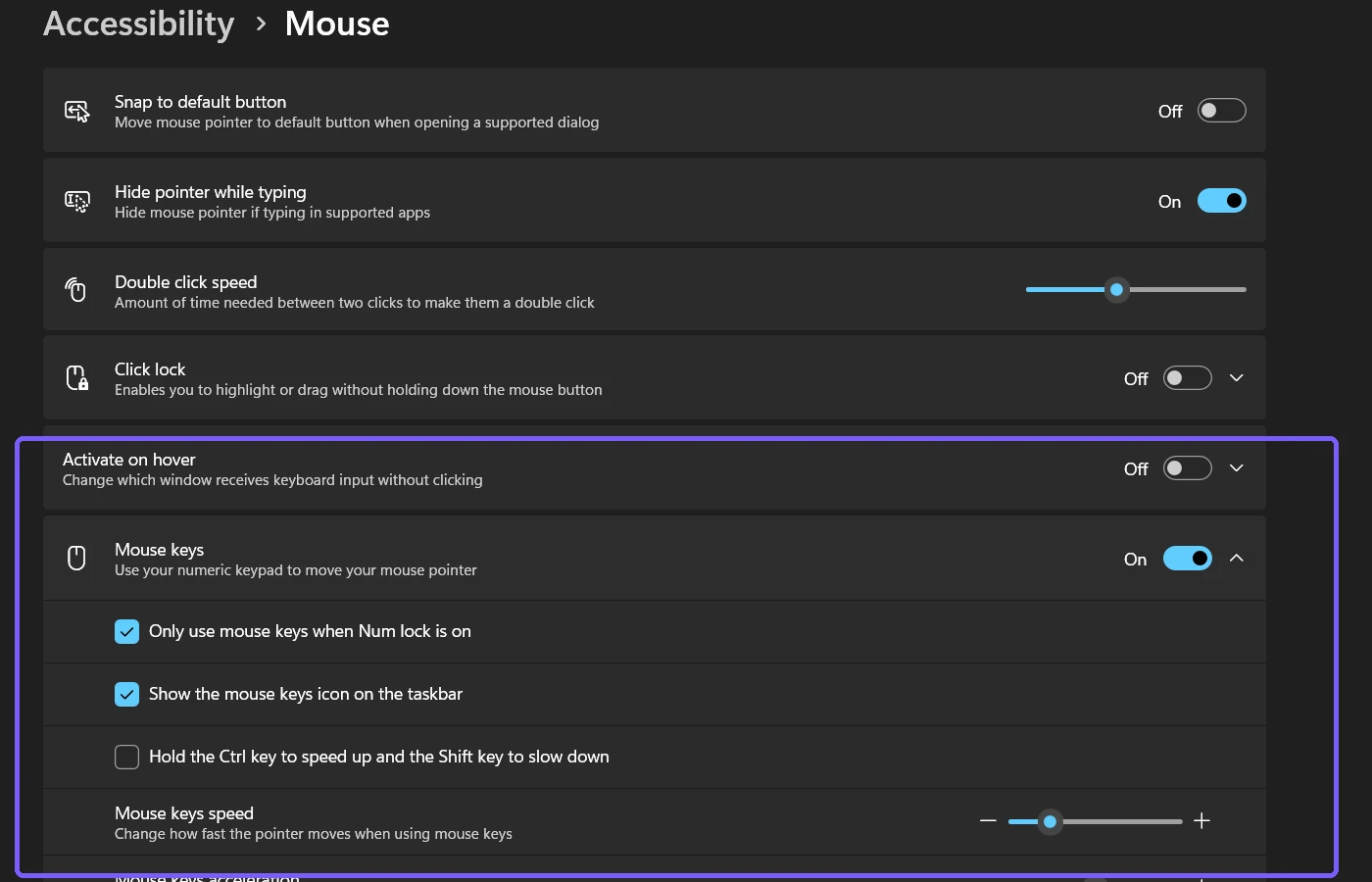Click the Mouse keys speed label
Image resolution: width=1372 pixels, height=882 pixels.
point(184,813)
